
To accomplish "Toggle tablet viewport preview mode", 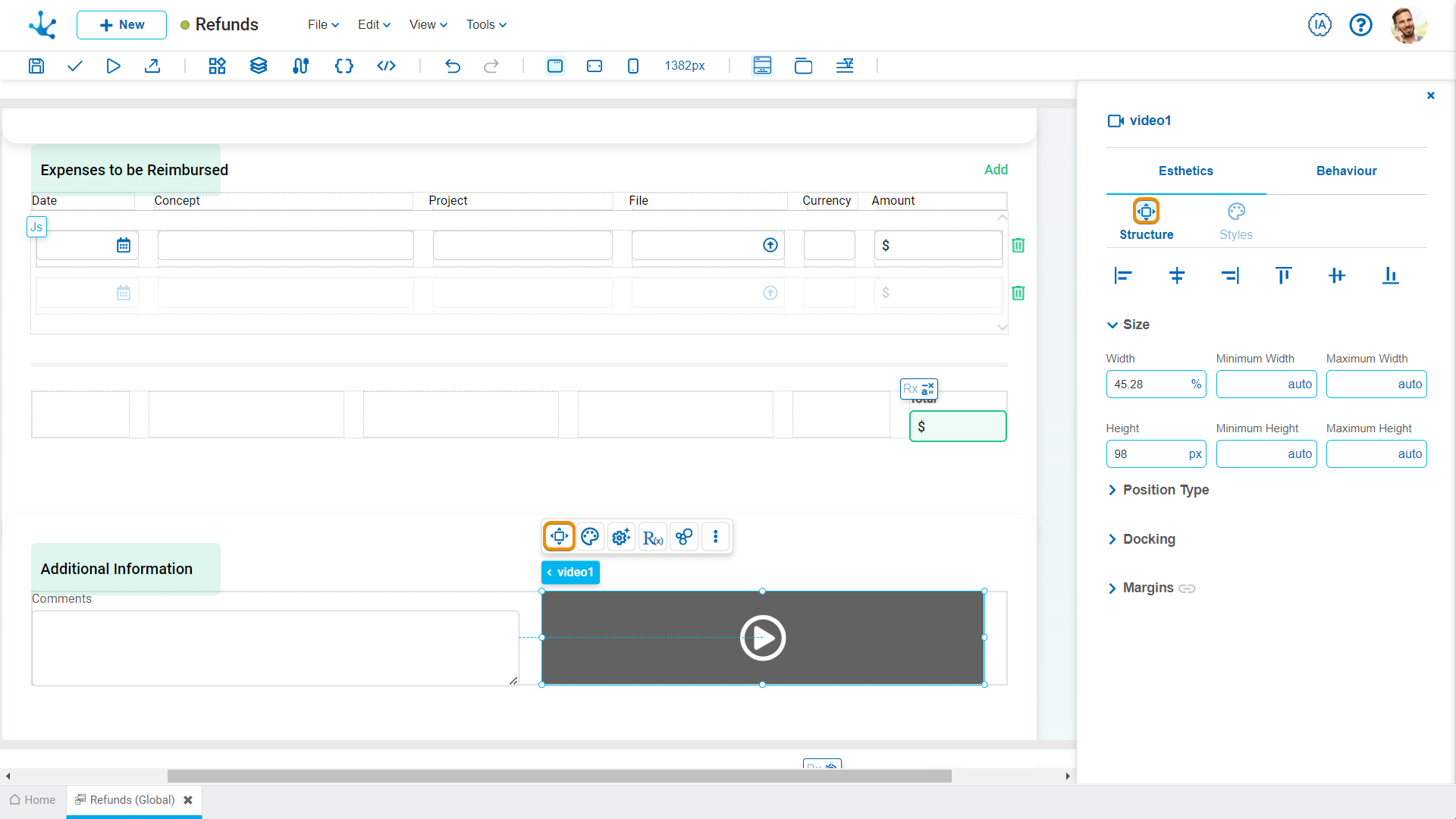I will pyautogui.click(x=595, y=66).
